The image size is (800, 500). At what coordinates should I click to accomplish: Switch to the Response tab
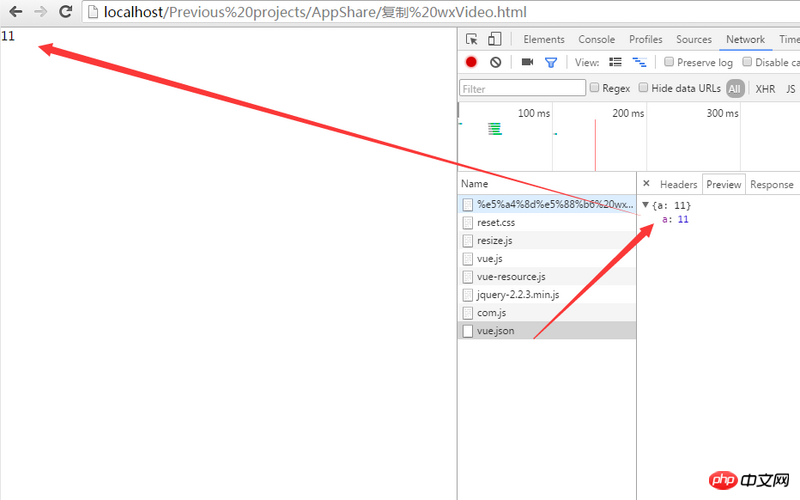click(x=771, y=184)
